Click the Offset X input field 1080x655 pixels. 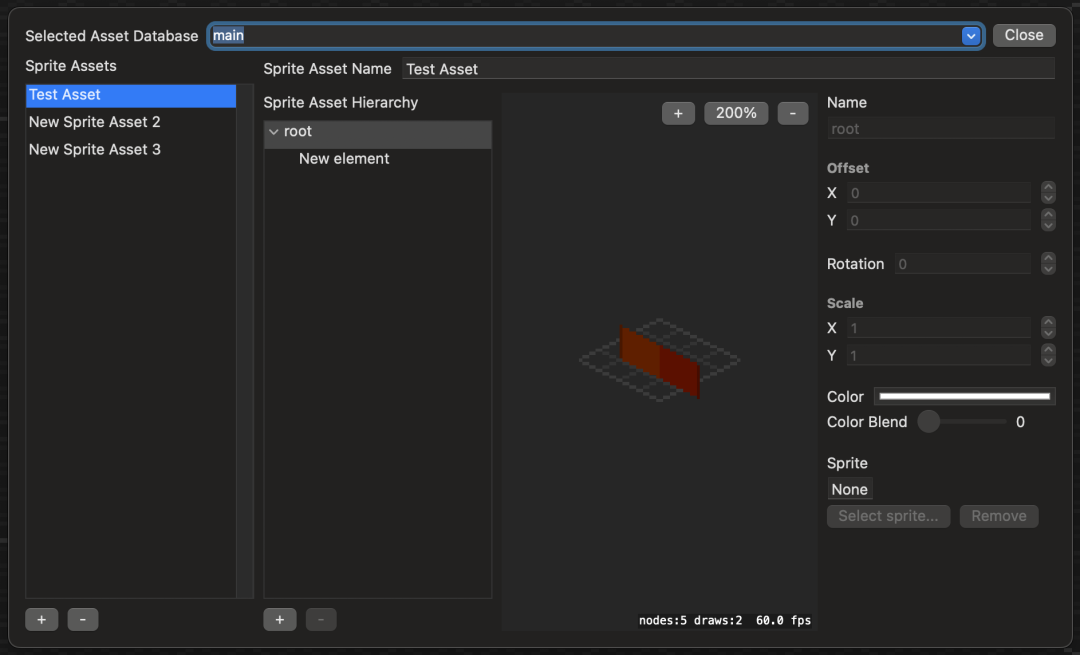(939, 193)
